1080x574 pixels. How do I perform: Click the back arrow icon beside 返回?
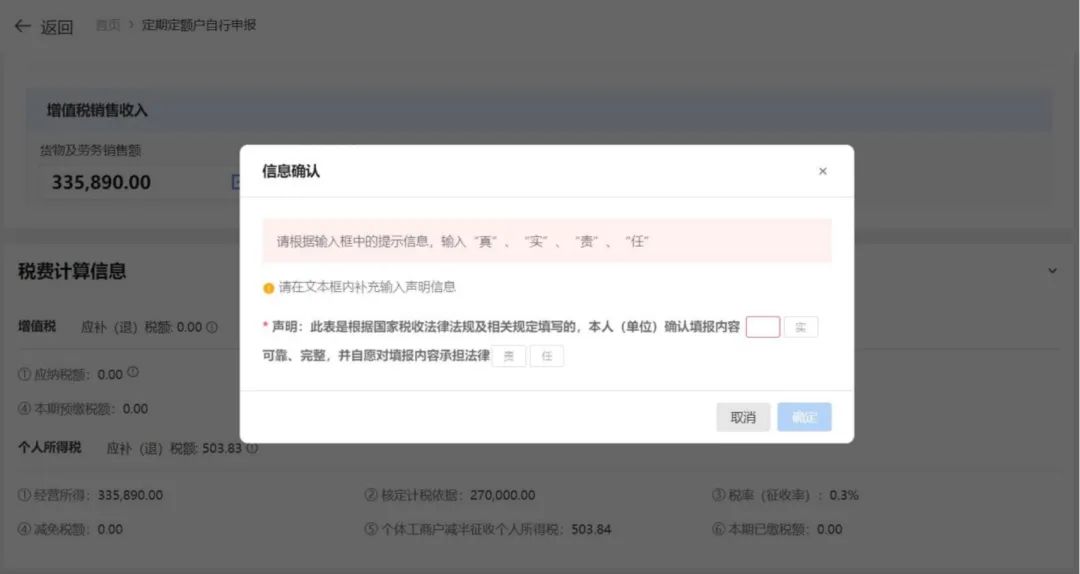pos(22,26)
